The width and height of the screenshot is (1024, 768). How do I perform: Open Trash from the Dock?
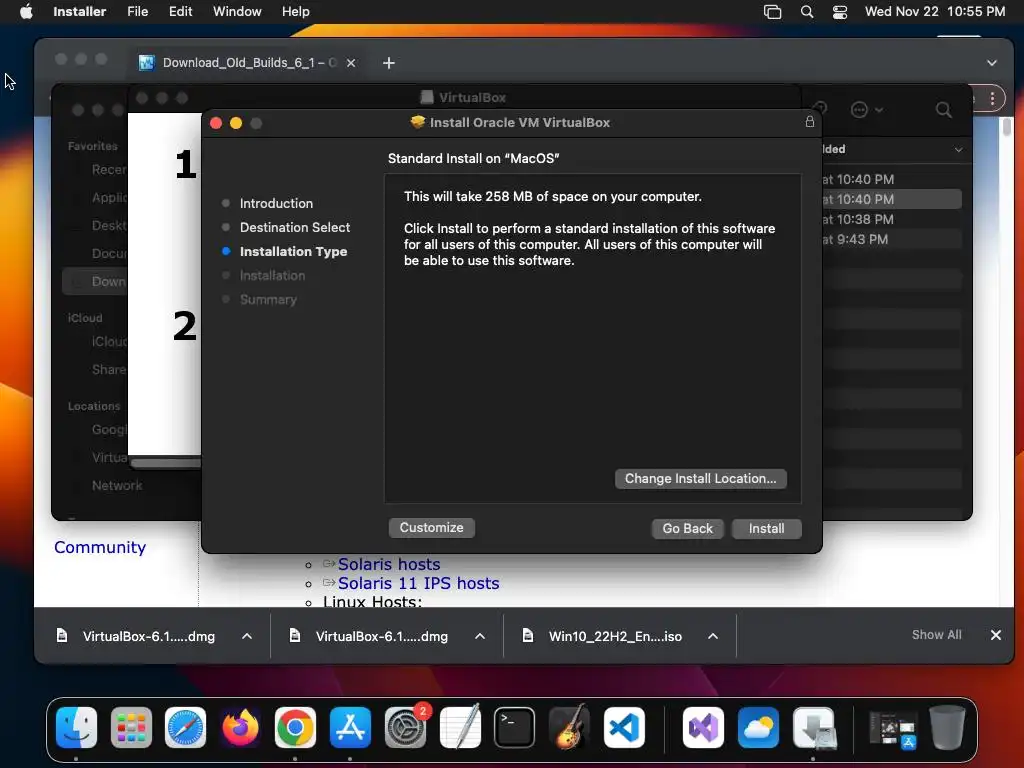(x=948, y=727)
